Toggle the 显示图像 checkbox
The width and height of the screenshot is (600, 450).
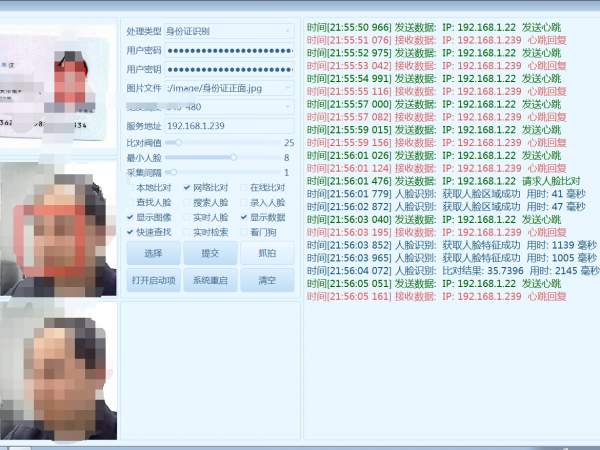(x=129, y=217)
